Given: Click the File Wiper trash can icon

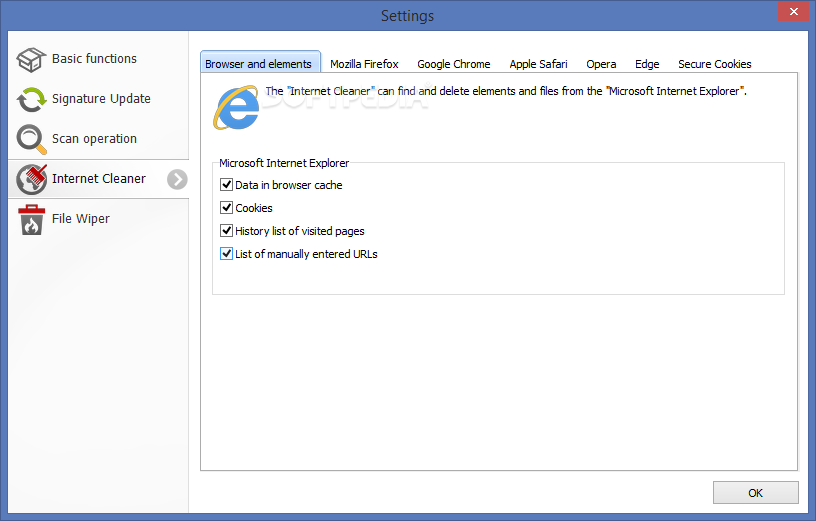Looking at the screenshot, I should click(31, 219).
